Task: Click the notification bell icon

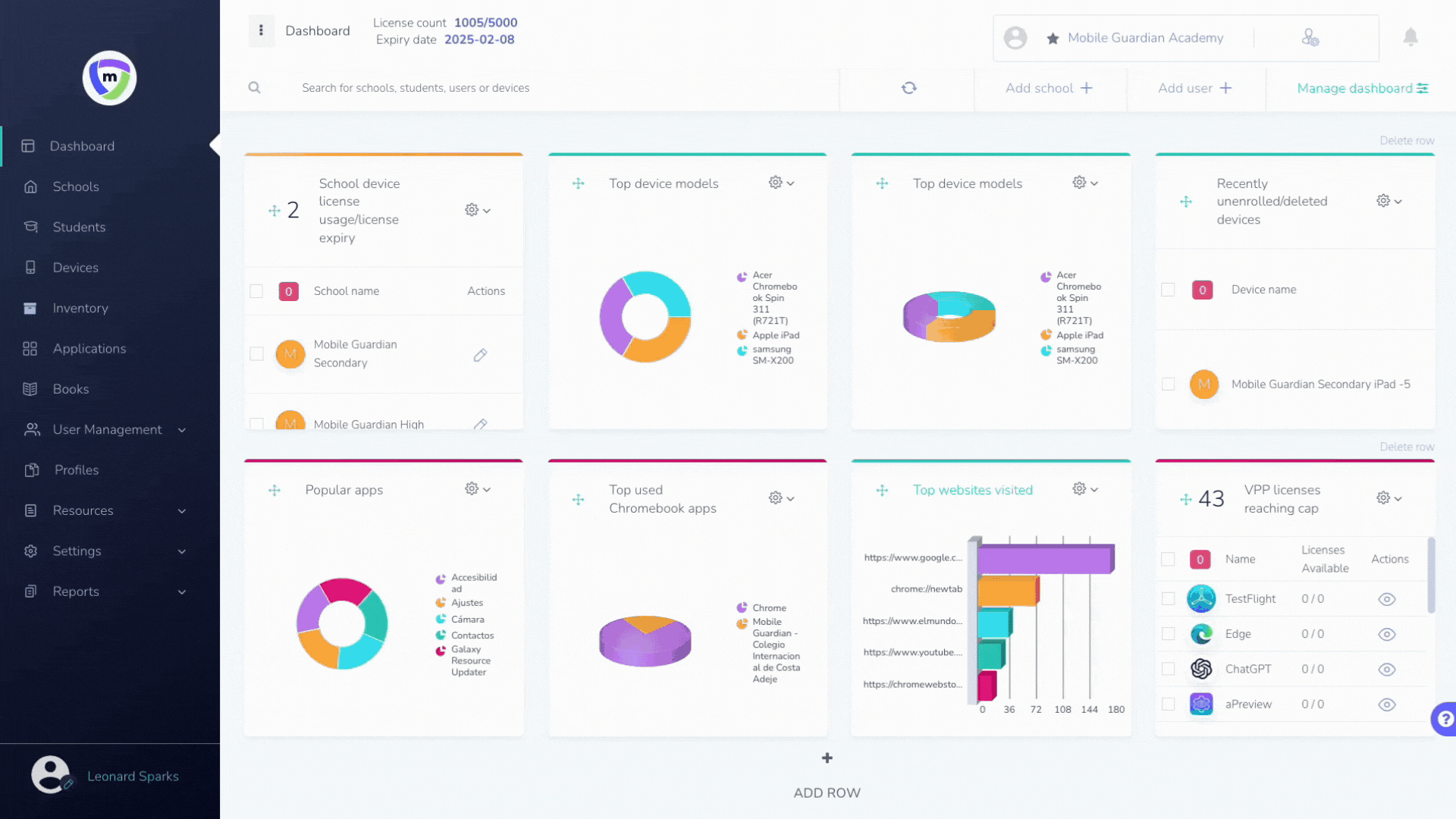Action: click(x=1410, y=37)
